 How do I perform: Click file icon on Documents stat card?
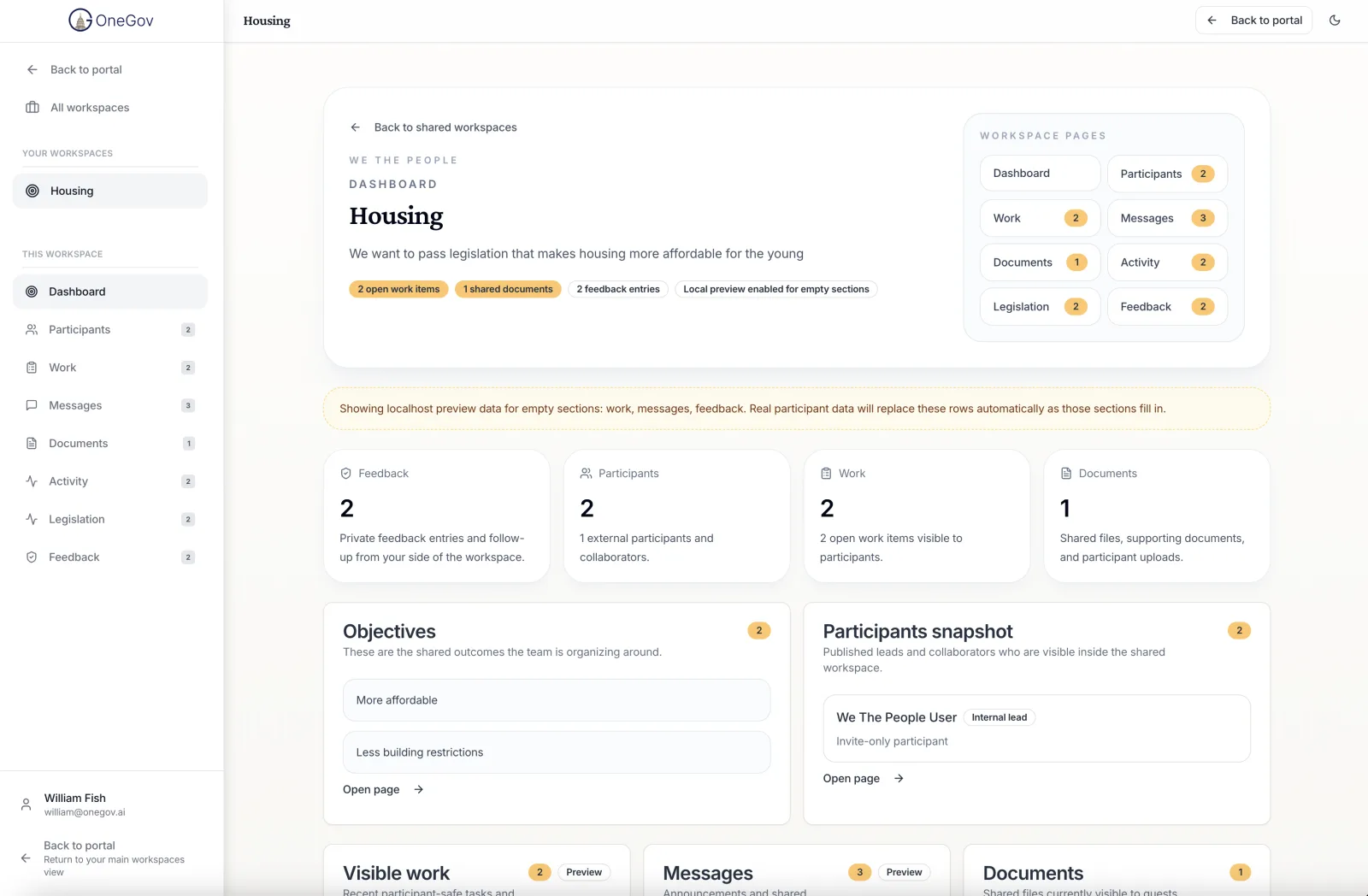[1066, 473]
